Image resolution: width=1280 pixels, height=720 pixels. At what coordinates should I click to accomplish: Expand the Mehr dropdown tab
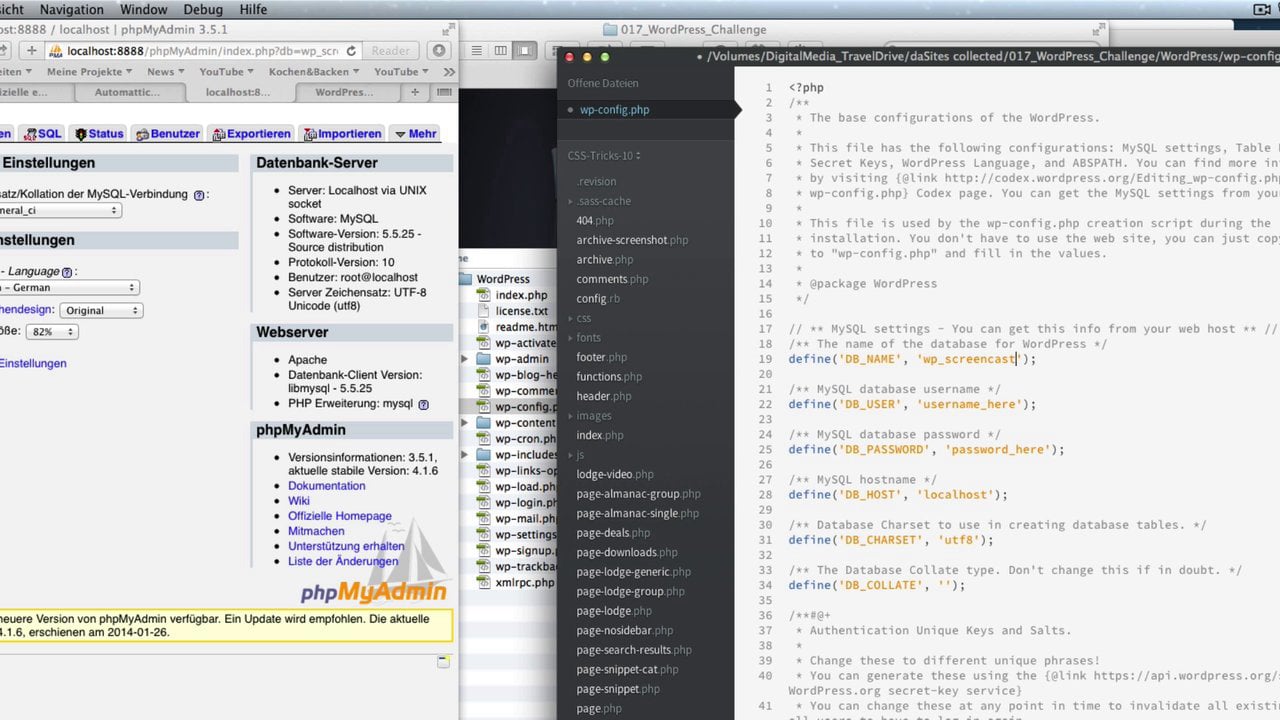pos(414,133)
